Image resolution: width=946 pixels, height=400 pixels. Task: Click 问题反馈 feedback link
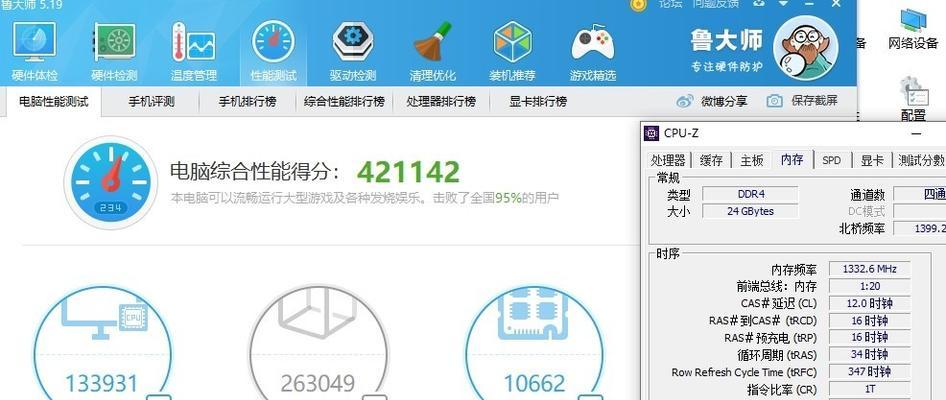click(715, 4)
